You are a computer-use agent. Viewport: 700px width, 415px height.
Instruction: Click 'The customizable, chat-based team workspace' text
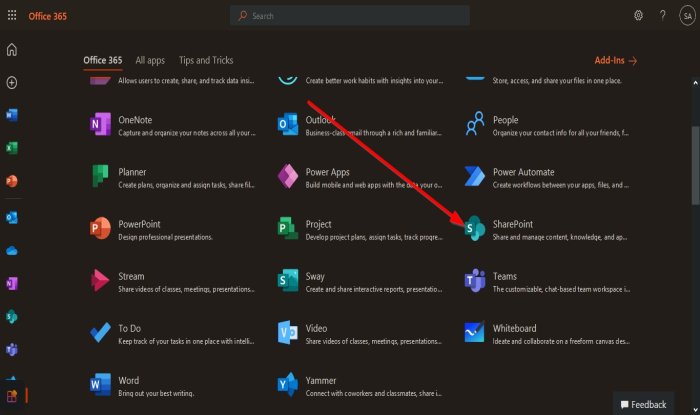pyautogui.click(x=562, y=289)
